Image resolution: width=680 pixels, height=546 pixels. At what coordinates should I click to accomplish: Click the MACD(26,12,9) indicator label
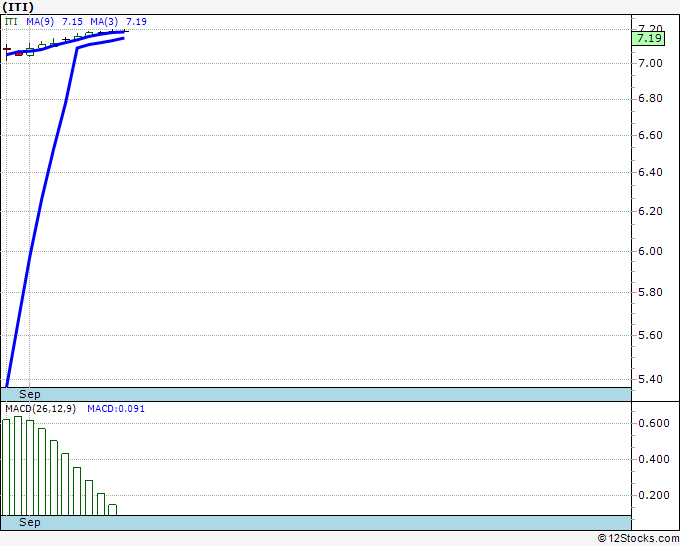point(41,409)
